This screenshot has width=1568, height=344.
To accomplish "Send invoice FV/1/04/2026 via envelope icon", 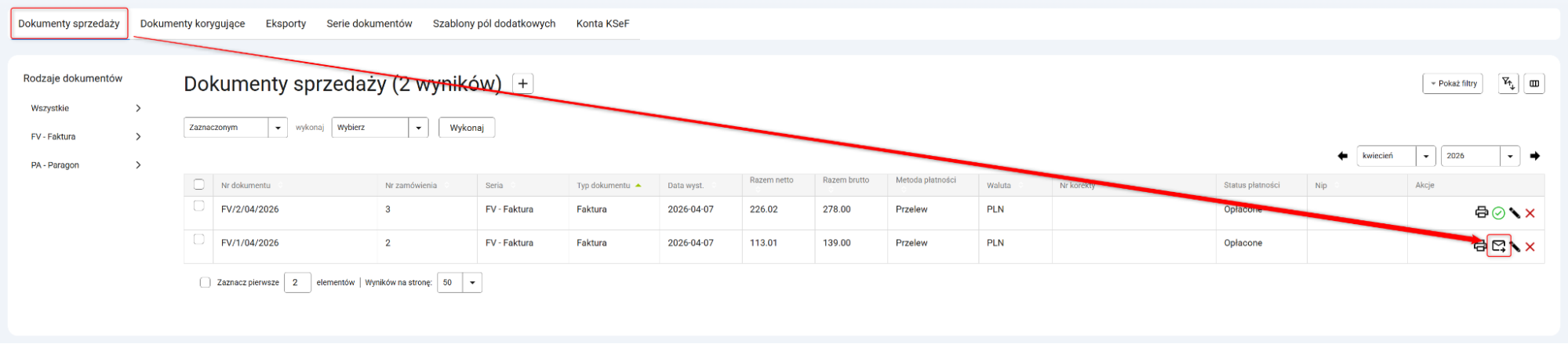I will 1498,246.
